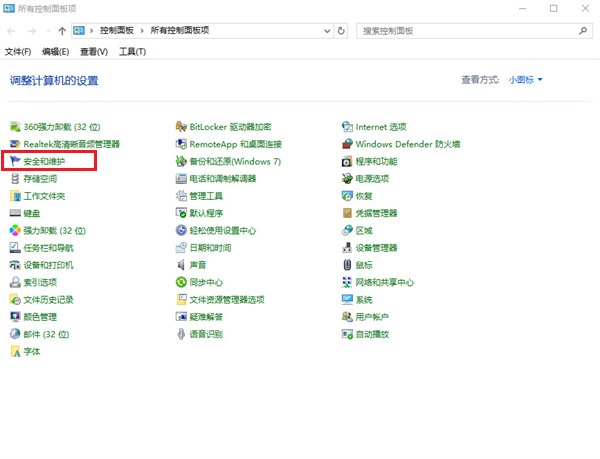The image size is (600, 459).
Task: Click the 鼠标 mouse icon
Action: [x=347, y=265]
